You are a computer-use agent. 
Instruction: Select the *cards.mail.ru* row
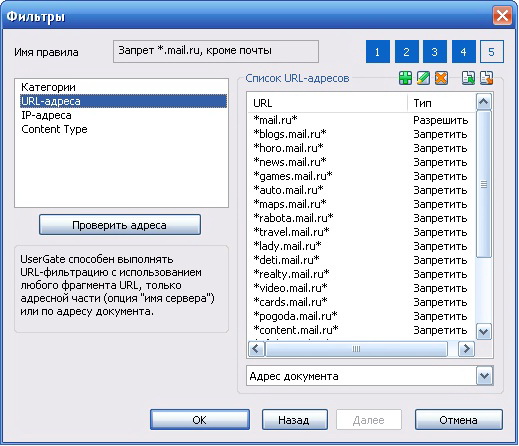coord(362,302)
